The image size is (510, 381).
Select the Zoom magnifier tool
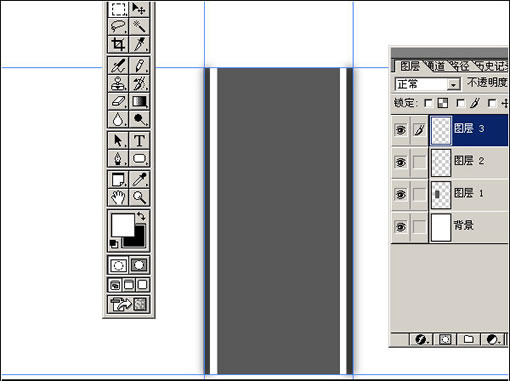[139, 197]
